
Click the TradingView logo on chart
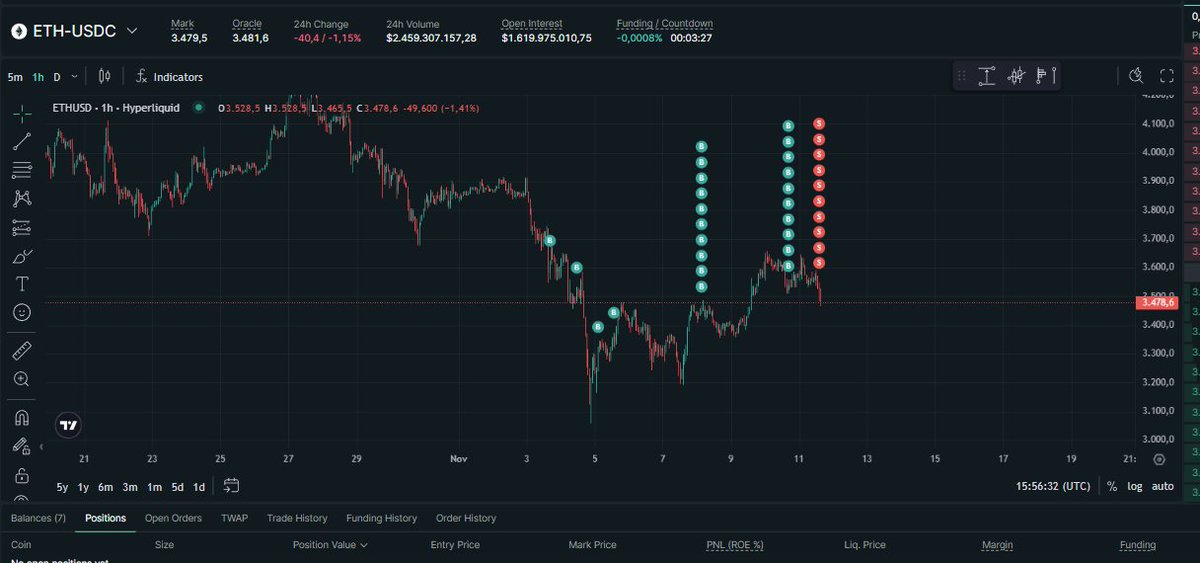(x=68, y=425)
